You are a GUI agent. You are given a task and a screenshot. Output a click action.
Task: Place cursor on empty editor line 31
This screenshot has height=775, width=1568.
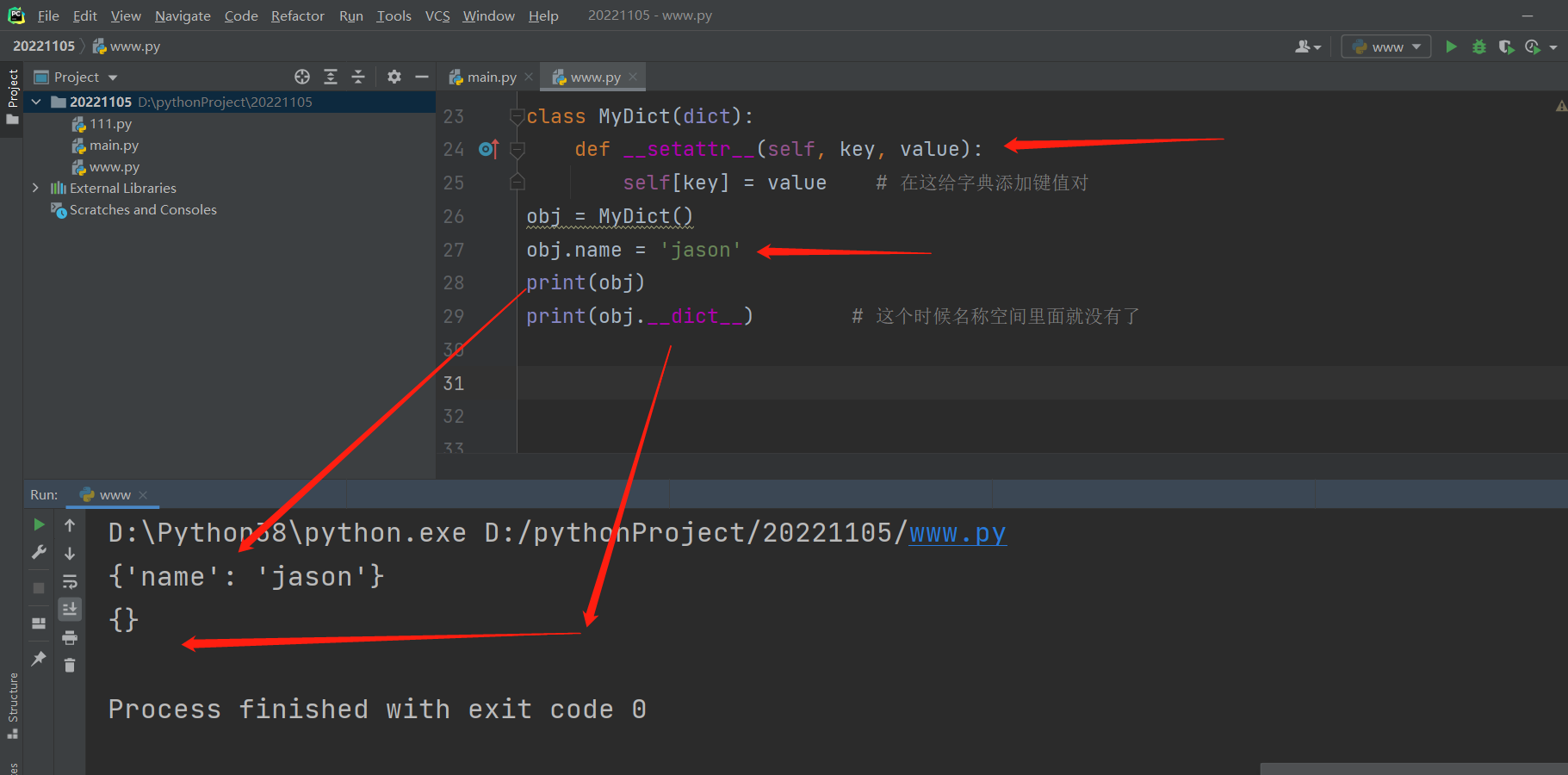point(1042,383)
